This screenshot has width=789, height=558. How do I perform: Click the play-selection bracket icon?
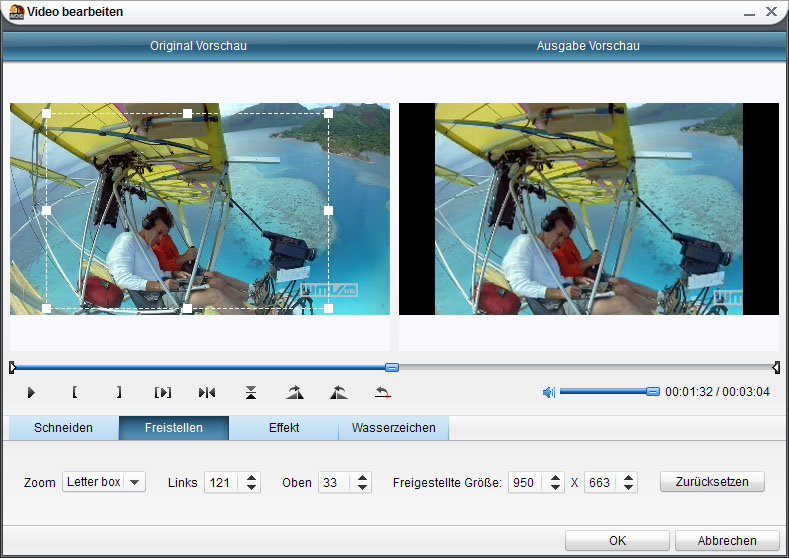click(x=163, y=393)
